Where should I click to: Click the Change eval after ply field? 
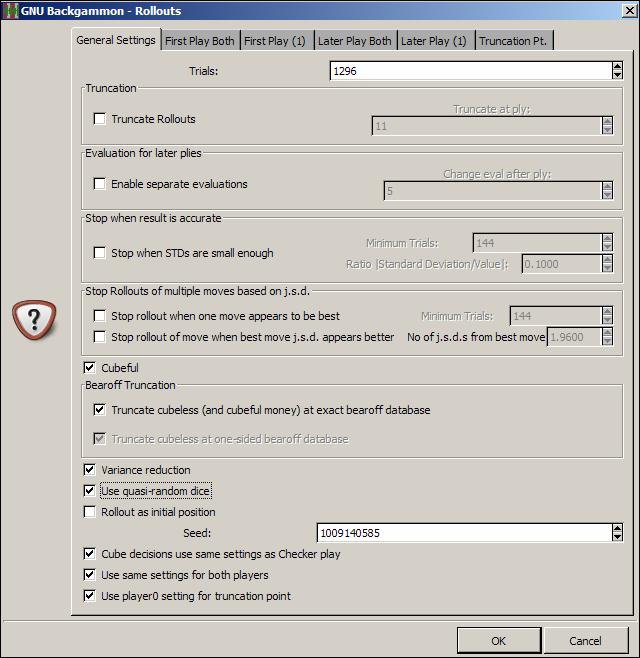point(493,191)
